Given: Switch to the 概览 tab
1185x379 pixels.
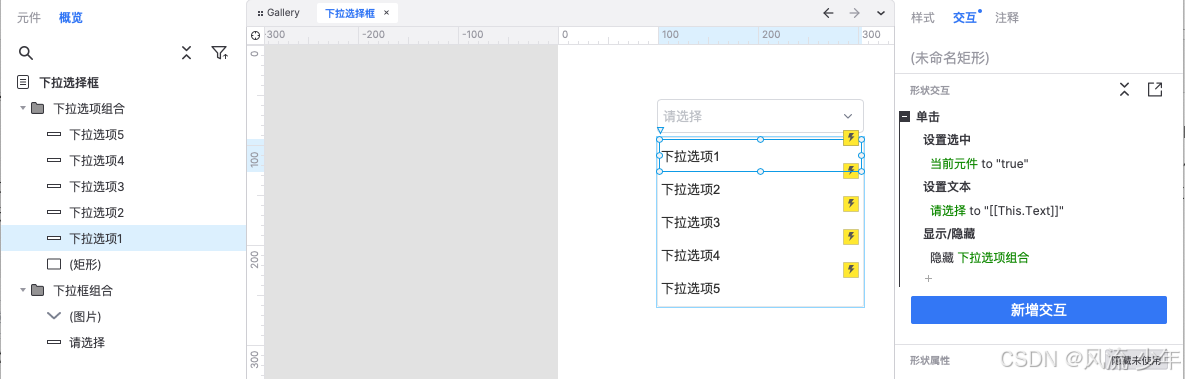Looking at the screenshot, I should 71,17.
